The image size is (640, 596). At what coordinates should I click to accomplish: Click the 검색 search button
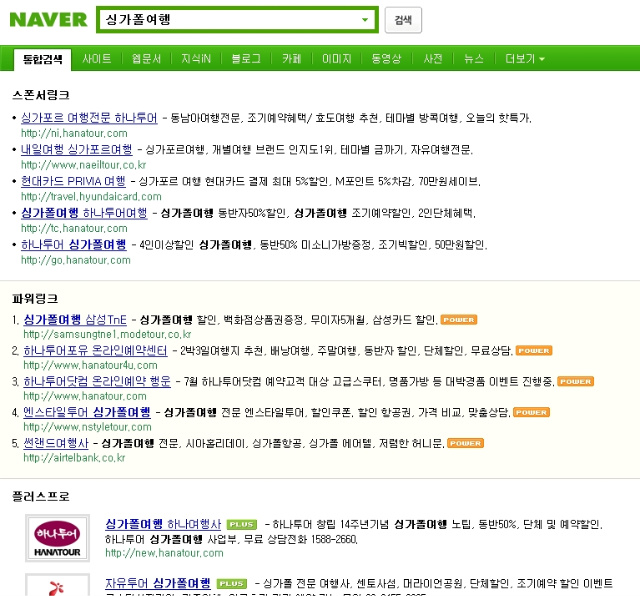403,20
